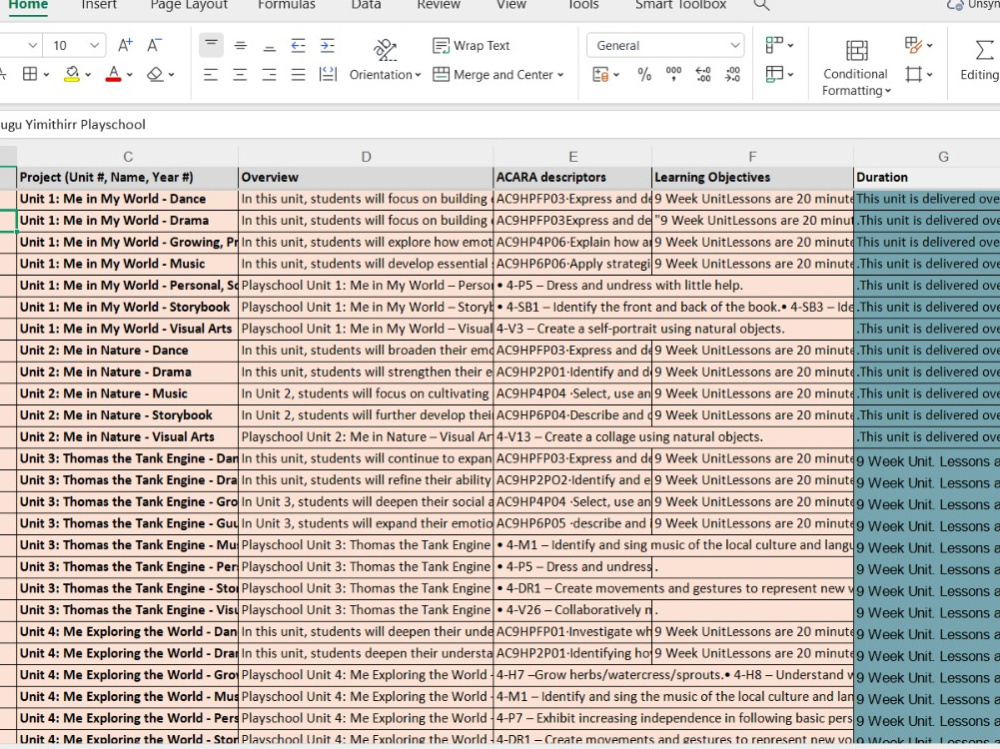
Task: Open the Borders tool icon
Action: click(x=30, y=74)
